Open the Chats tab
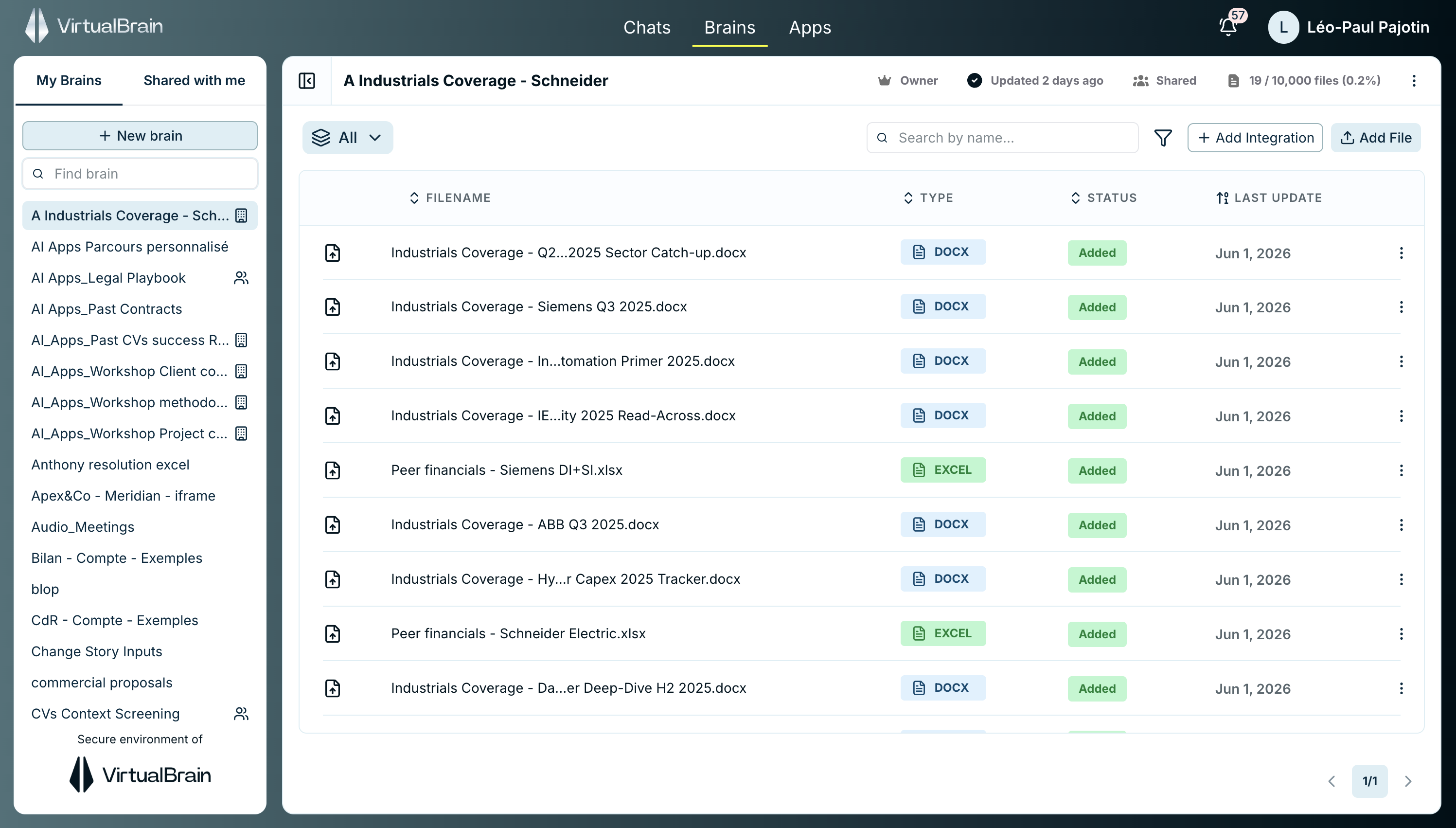This screenshot has width=1456, height=828. 647,27
